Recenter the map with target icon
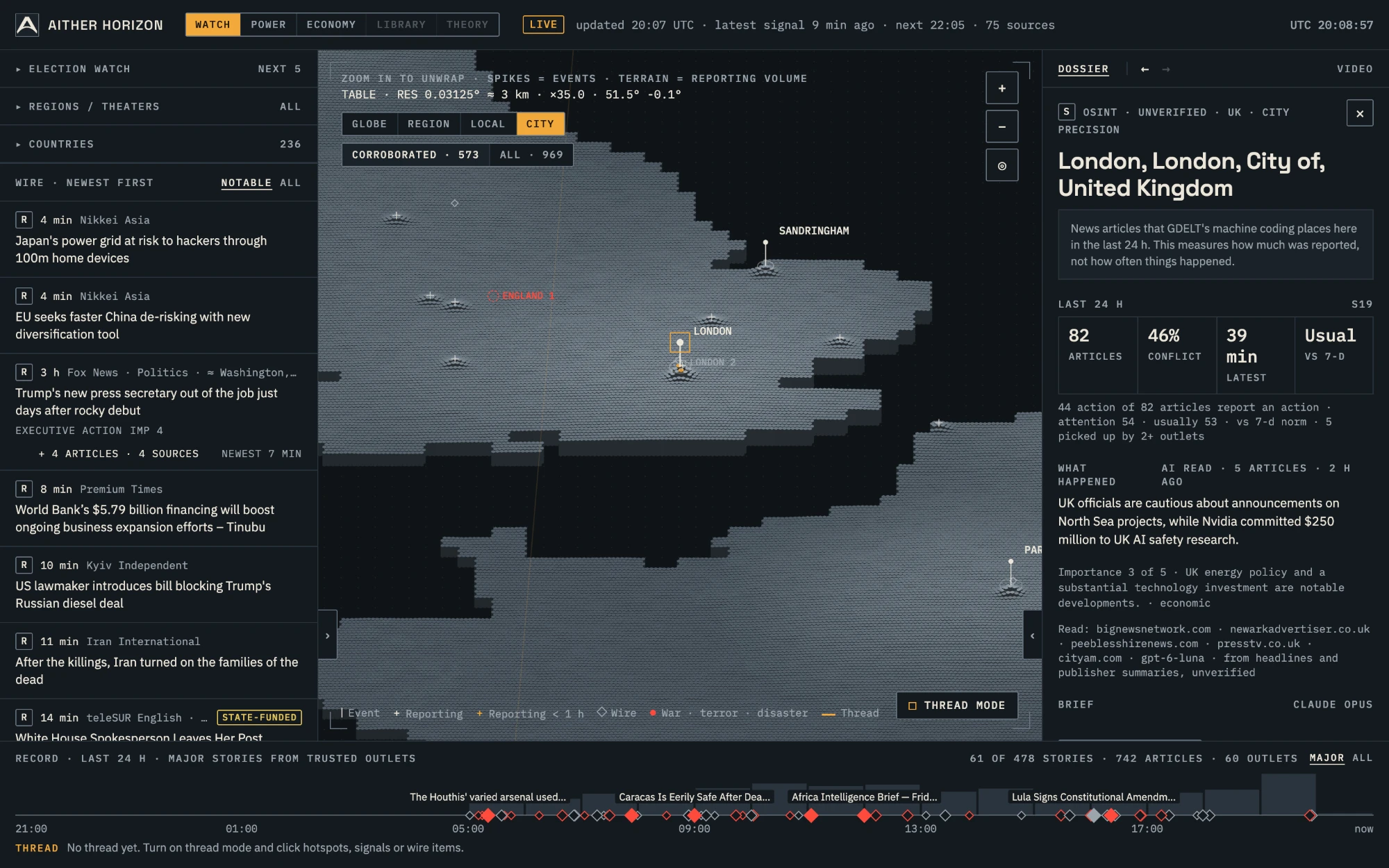This screenshot has width=1389, height=868. 1001,165
